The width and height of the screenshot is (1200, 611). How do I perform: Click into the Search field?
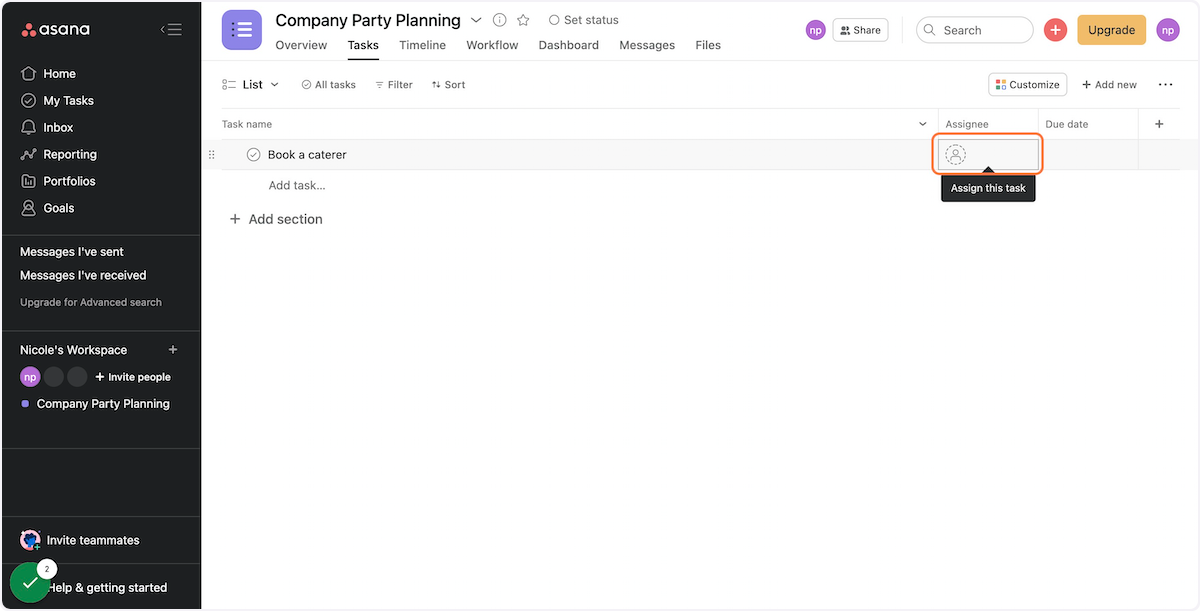click(x=974, y=30)
